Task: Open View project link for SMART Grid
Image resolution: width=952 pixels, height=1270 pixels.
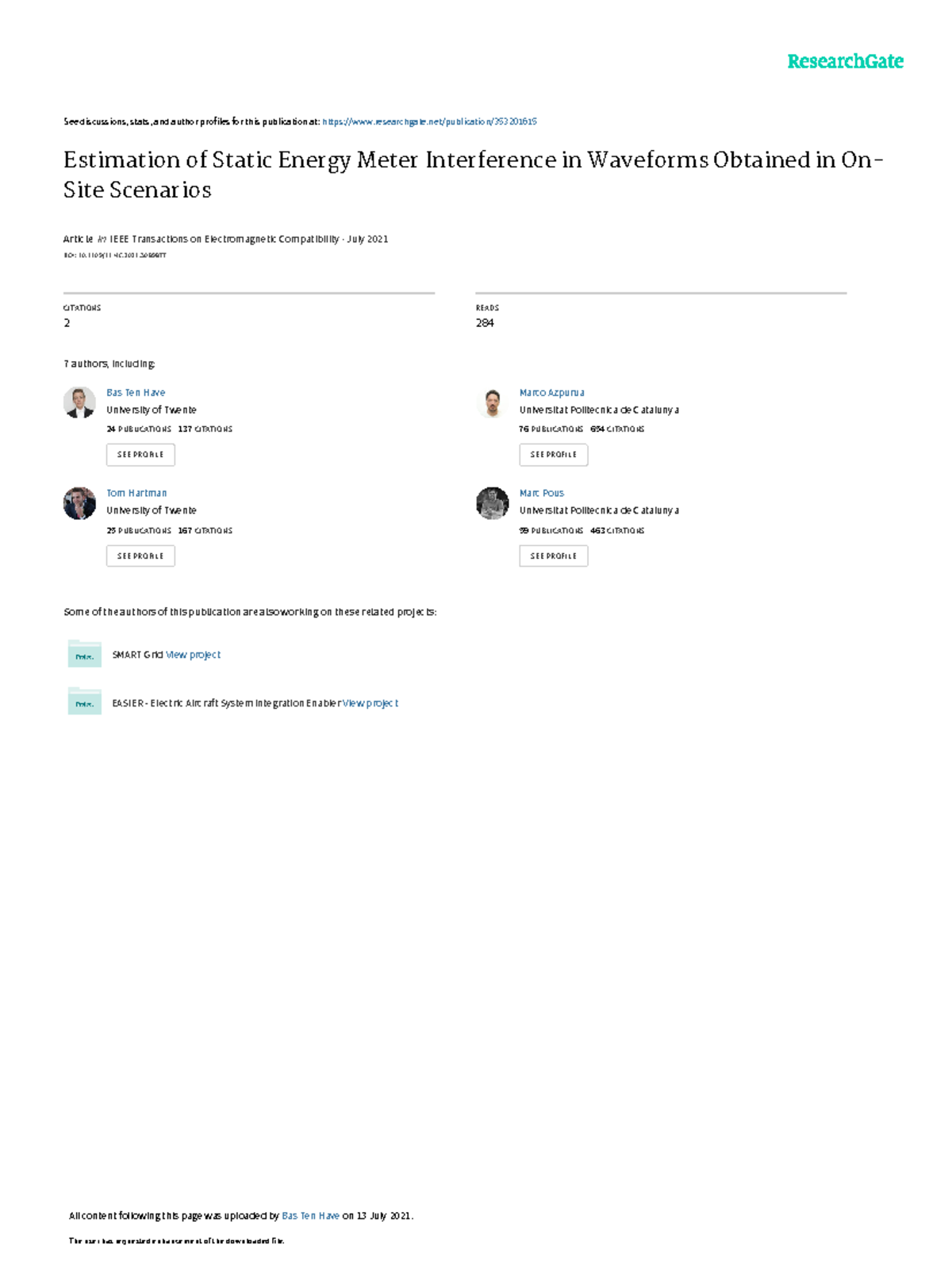Action: pyautogui.click(x=193, y=655)
